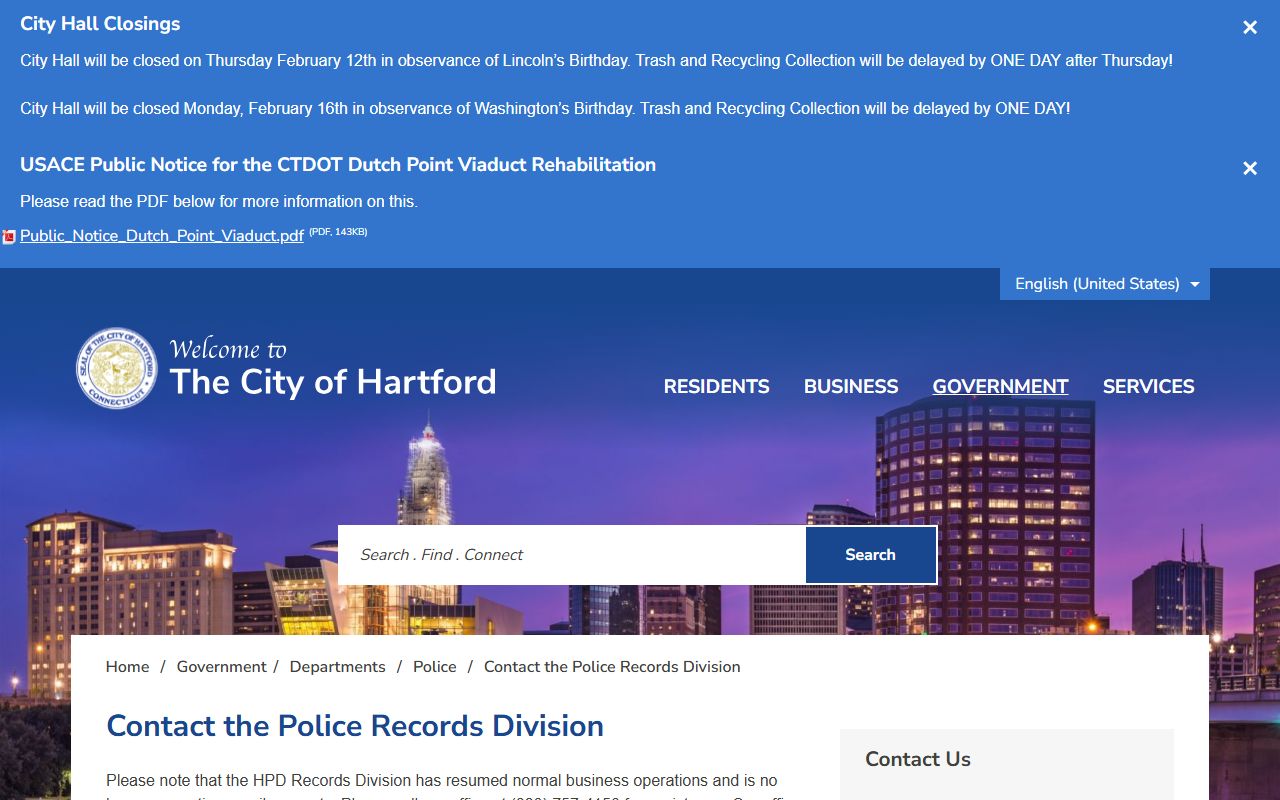
Task: Navigate to Departments breadcrumb link
Action: click(x=337, y=667)
